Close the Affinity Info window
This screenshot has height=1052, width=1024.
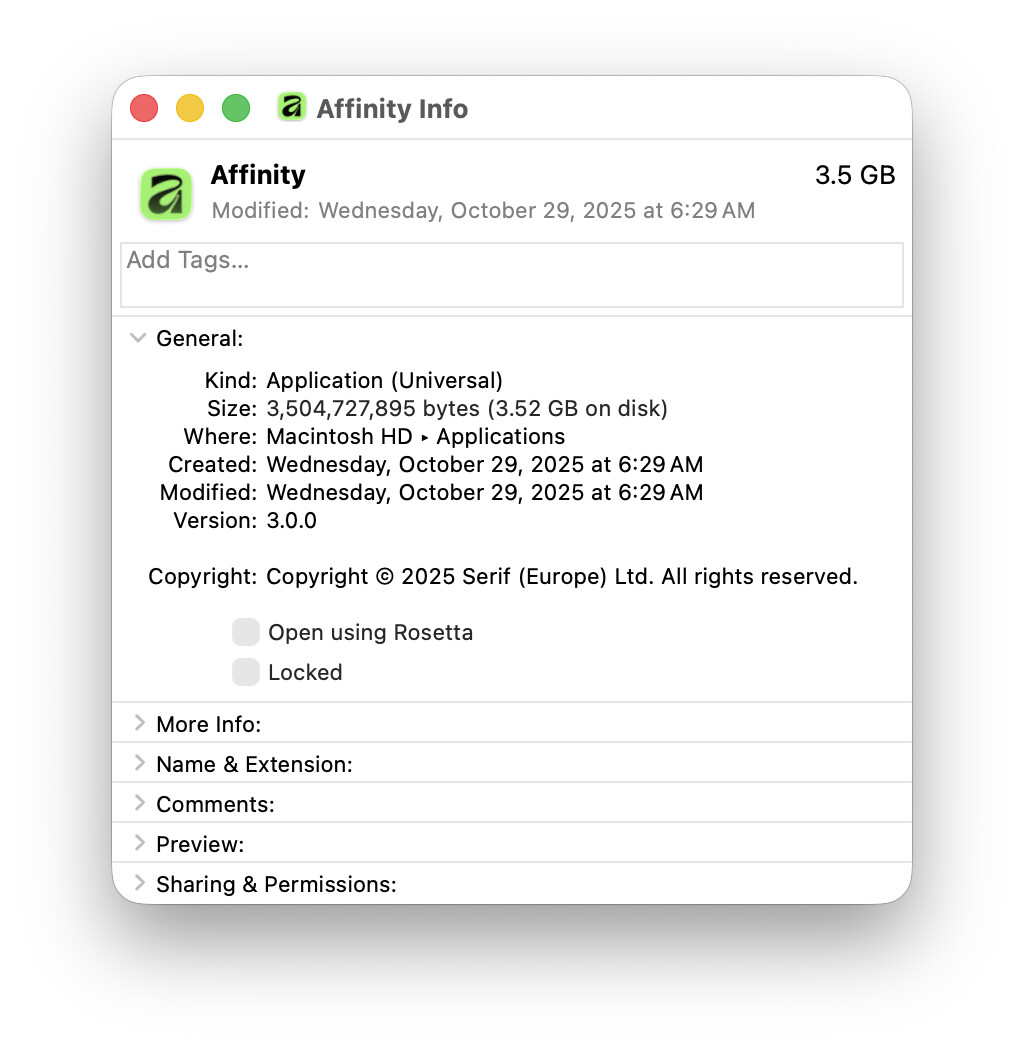click(144, 108)
